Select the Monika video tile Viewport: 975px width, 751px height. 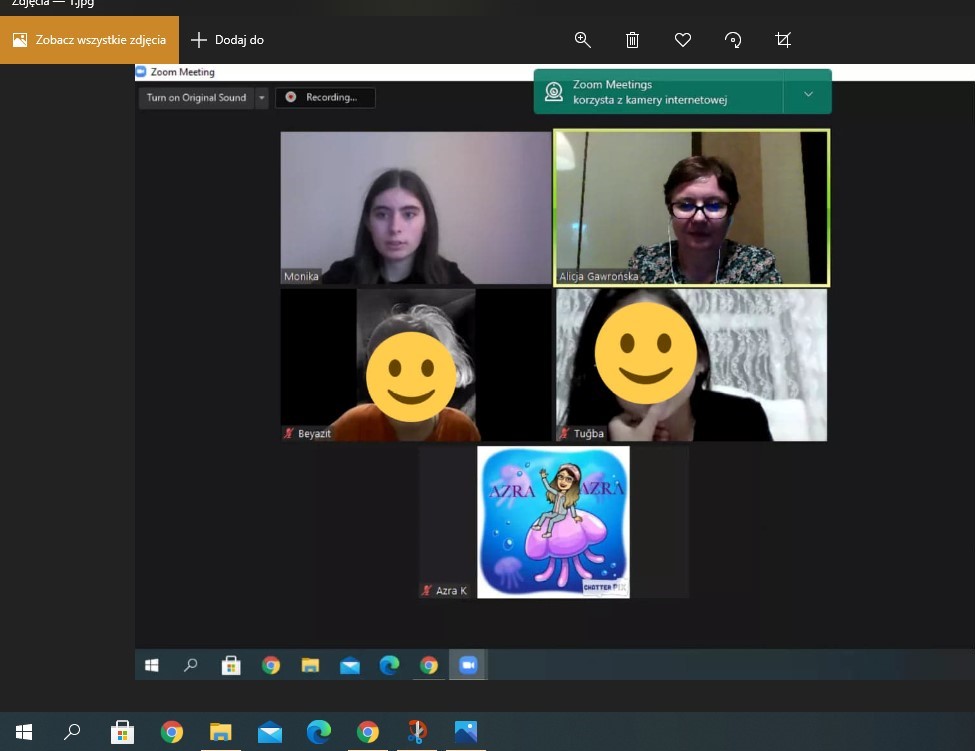(415, 208)
